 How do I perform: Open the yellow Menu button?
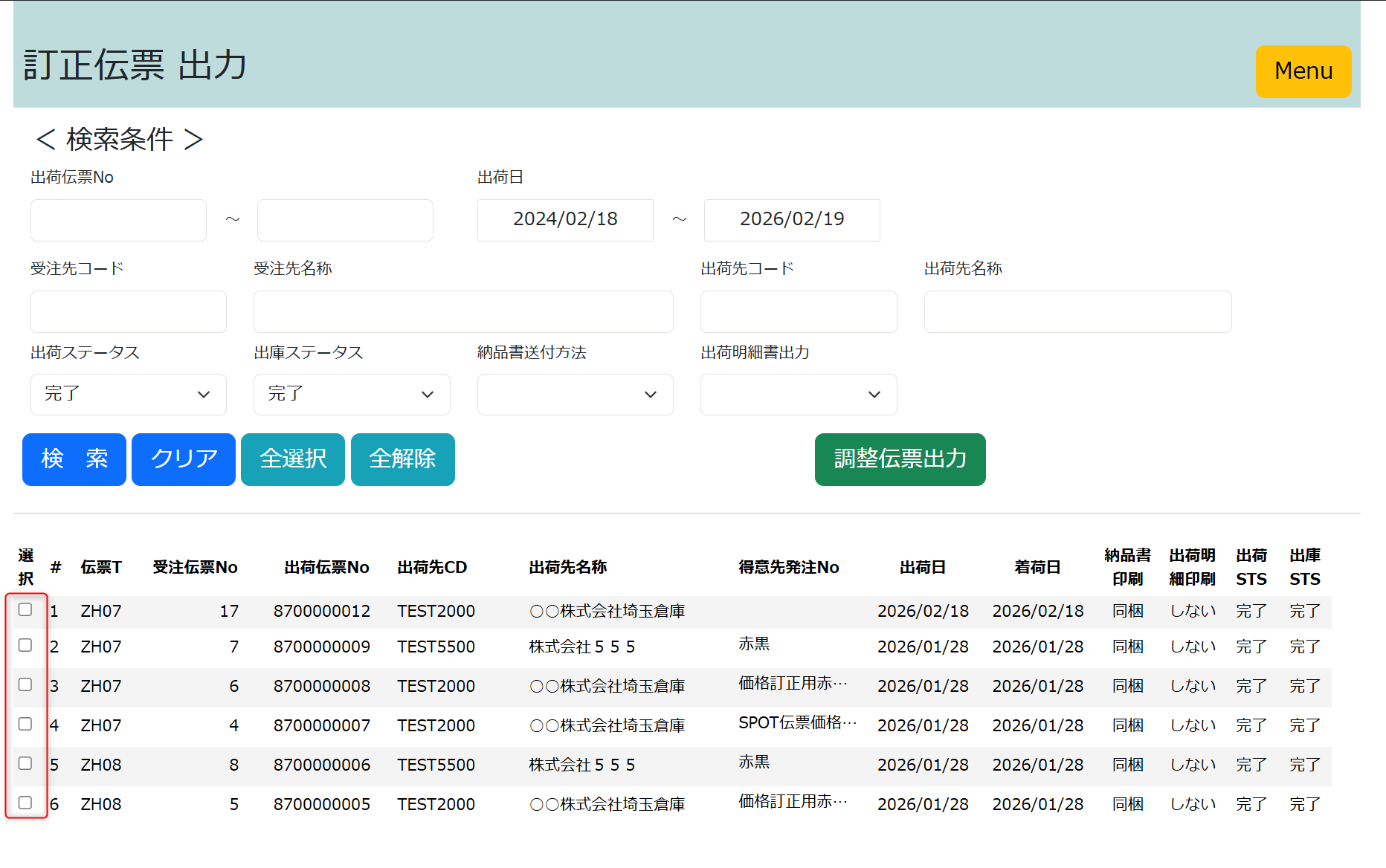pos(1303,71)
